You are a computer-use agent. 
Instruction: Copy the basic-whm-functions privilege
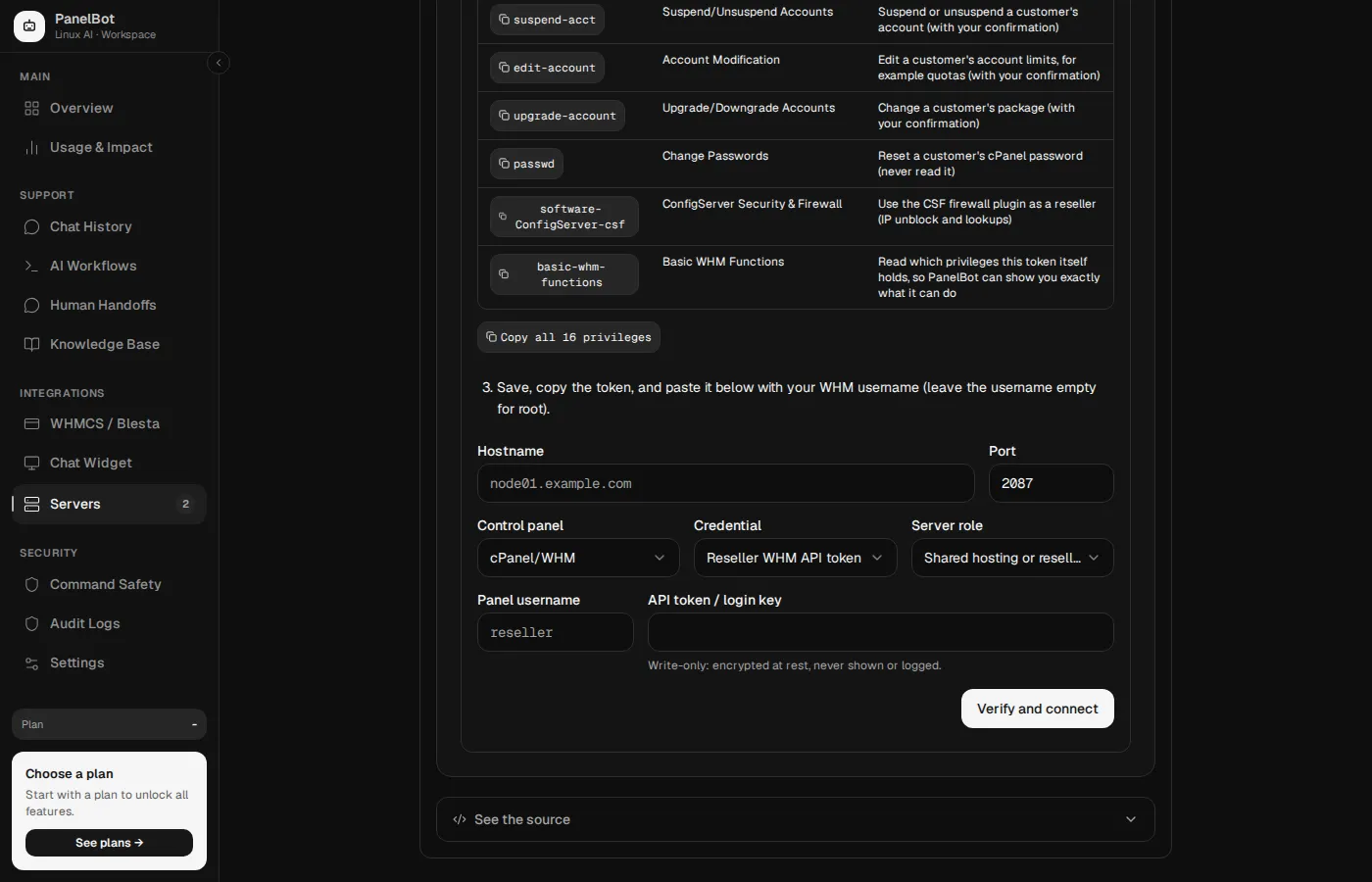pos(563,274)
